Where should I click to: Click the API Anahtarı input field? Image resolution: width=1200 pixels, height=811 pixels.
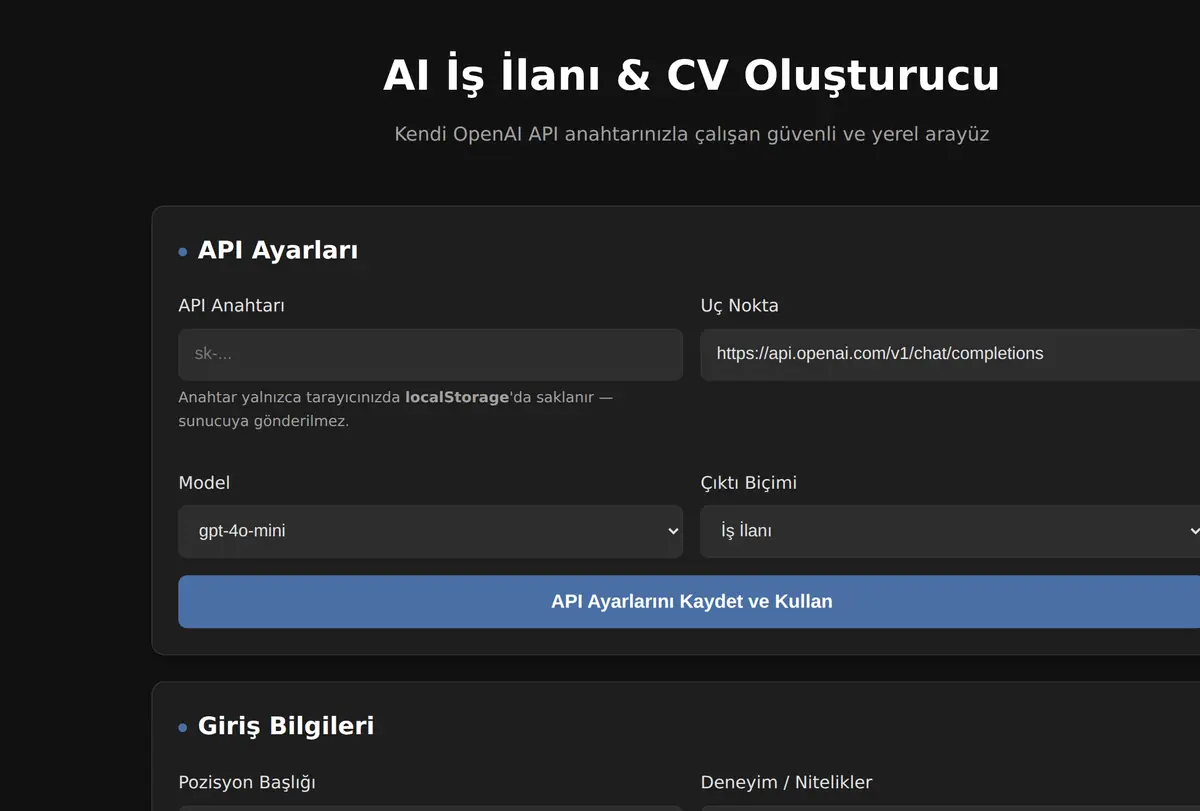[430, 355]
